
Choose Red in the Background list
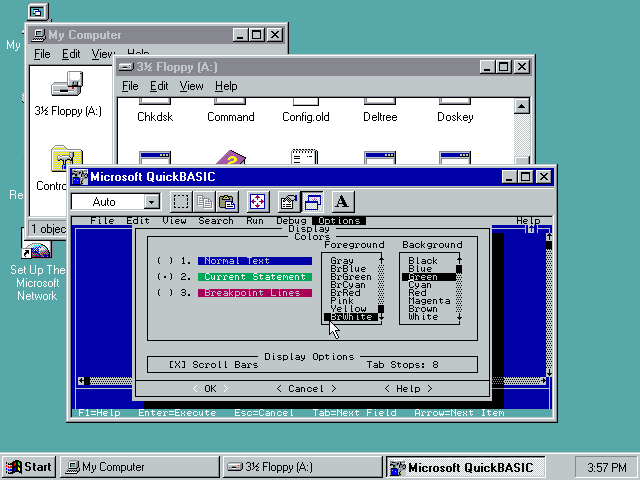point(417,293)
